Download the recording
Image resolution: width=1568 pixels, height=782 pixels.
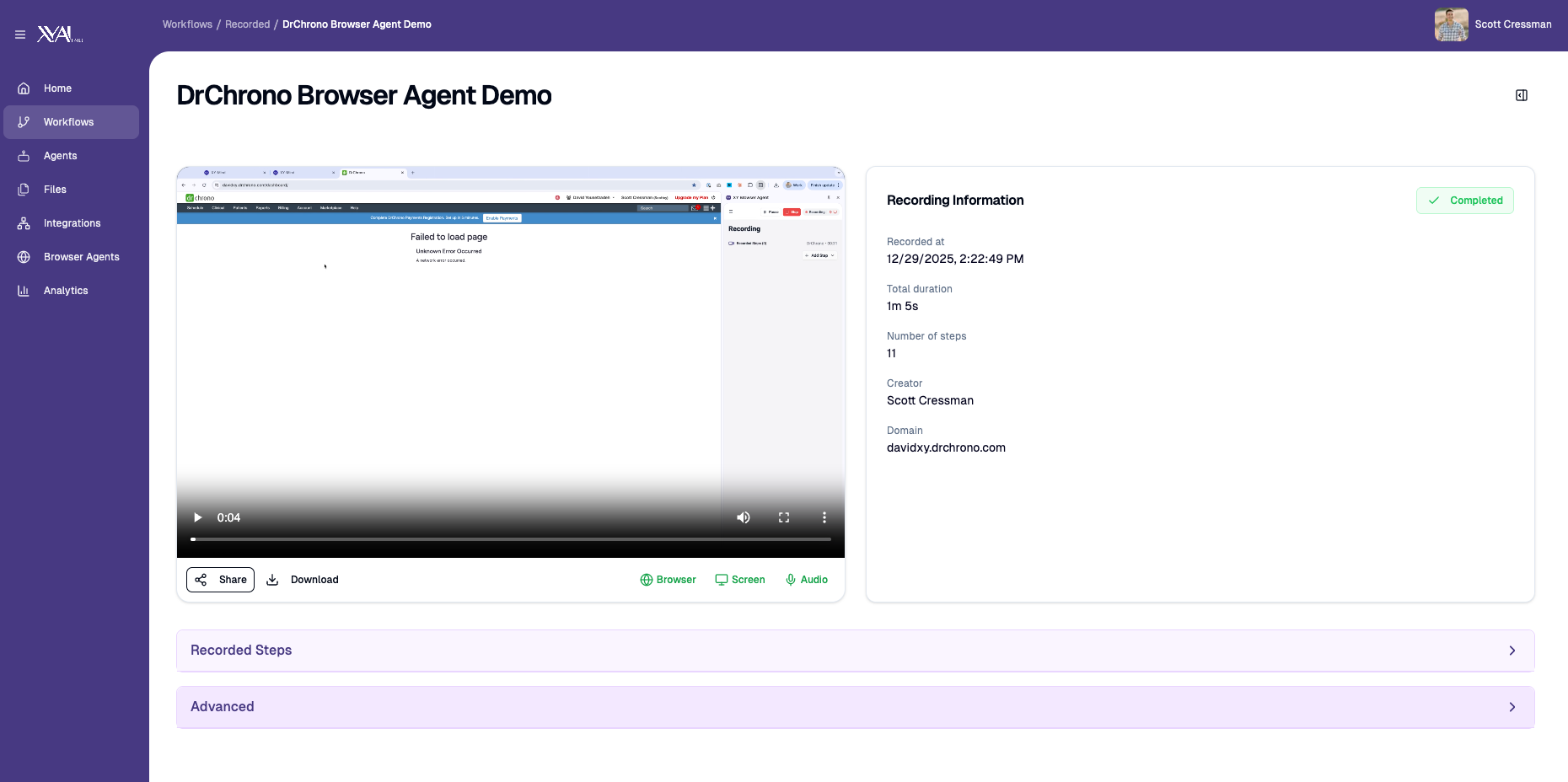click(x=302, y=580)
